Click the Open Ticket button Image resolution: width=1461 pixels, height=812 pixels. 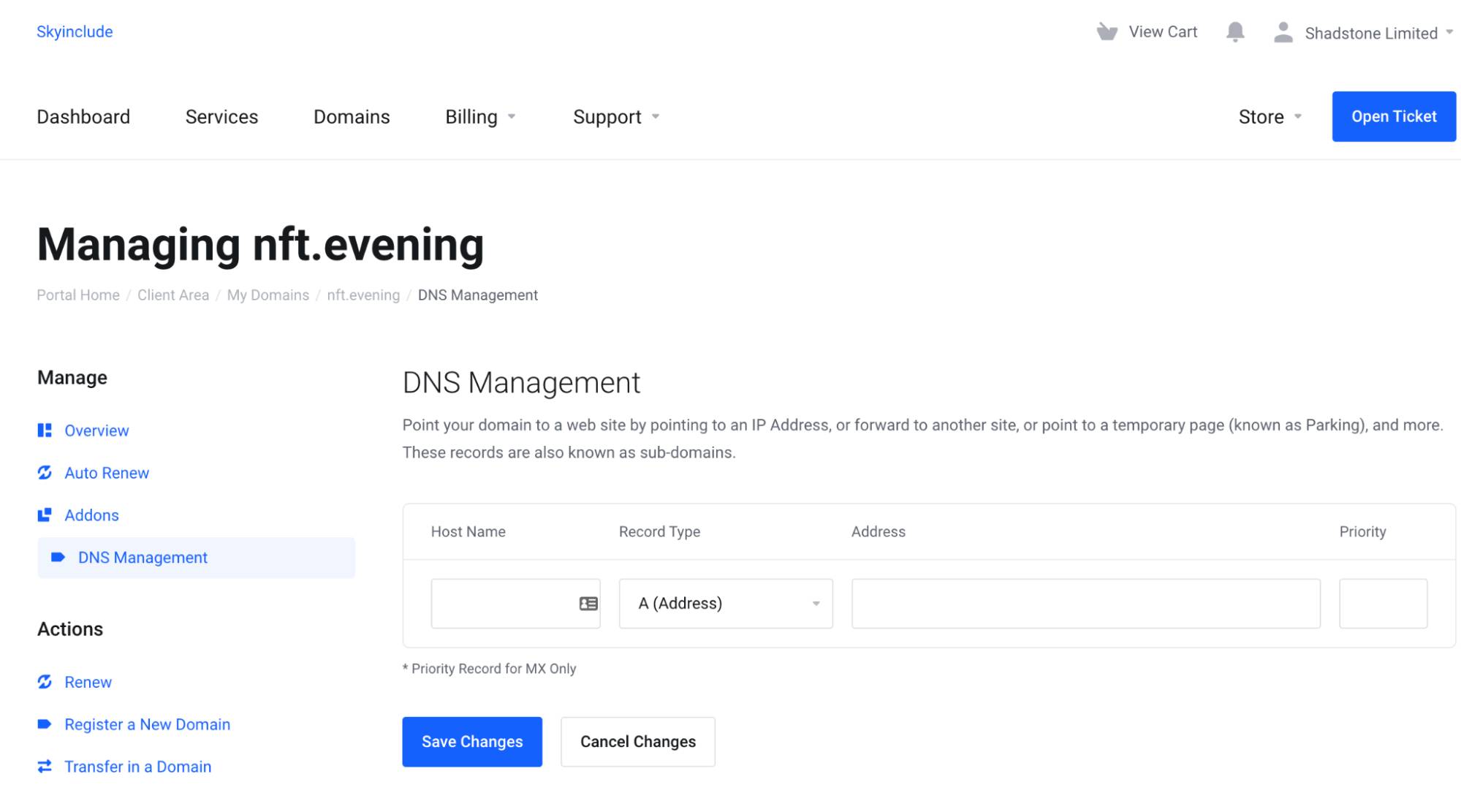[1393, 115]
